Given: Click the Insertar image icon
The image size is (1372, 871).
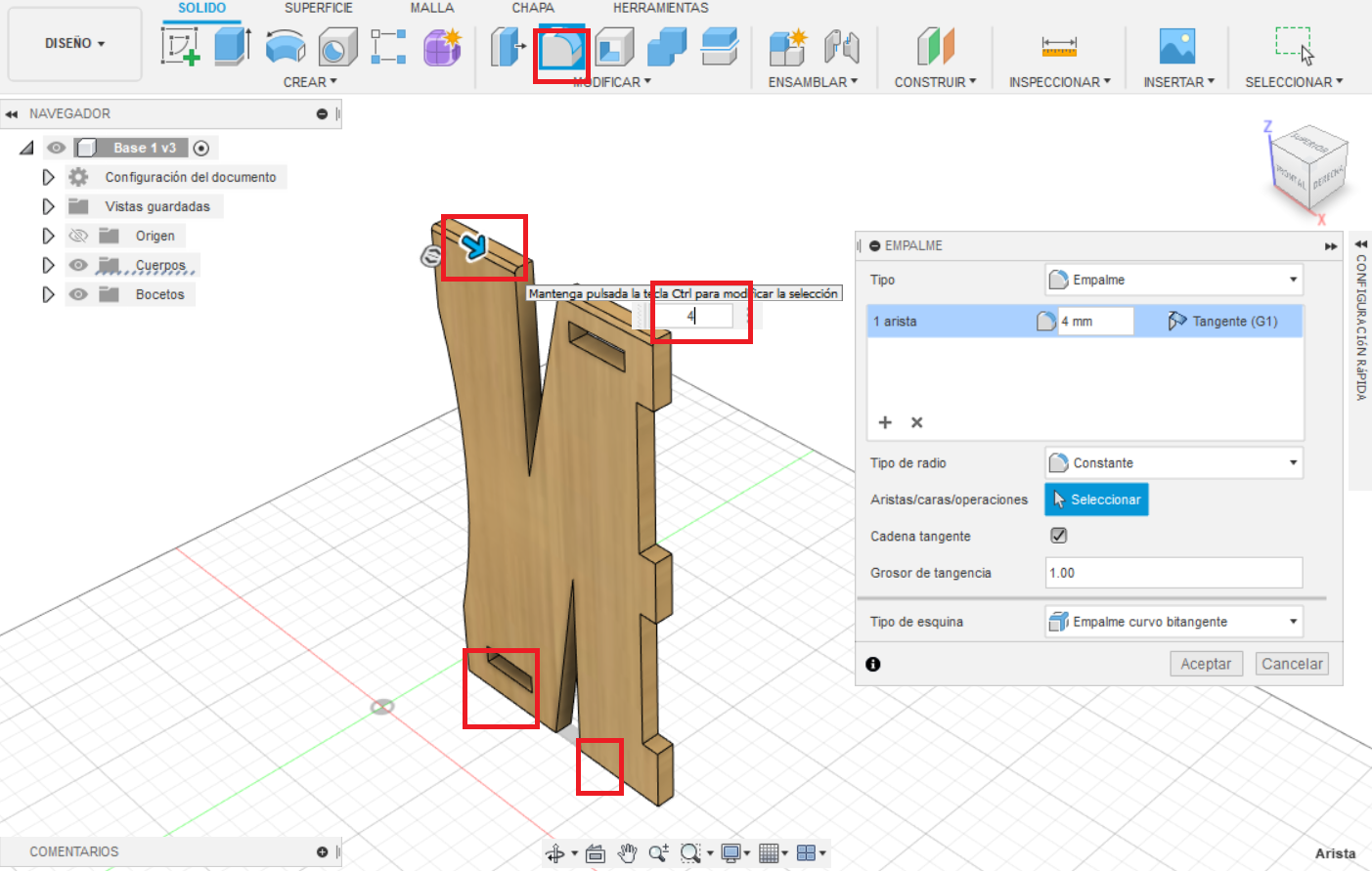Looking at the screenshot, I should tap(1177, 47).
